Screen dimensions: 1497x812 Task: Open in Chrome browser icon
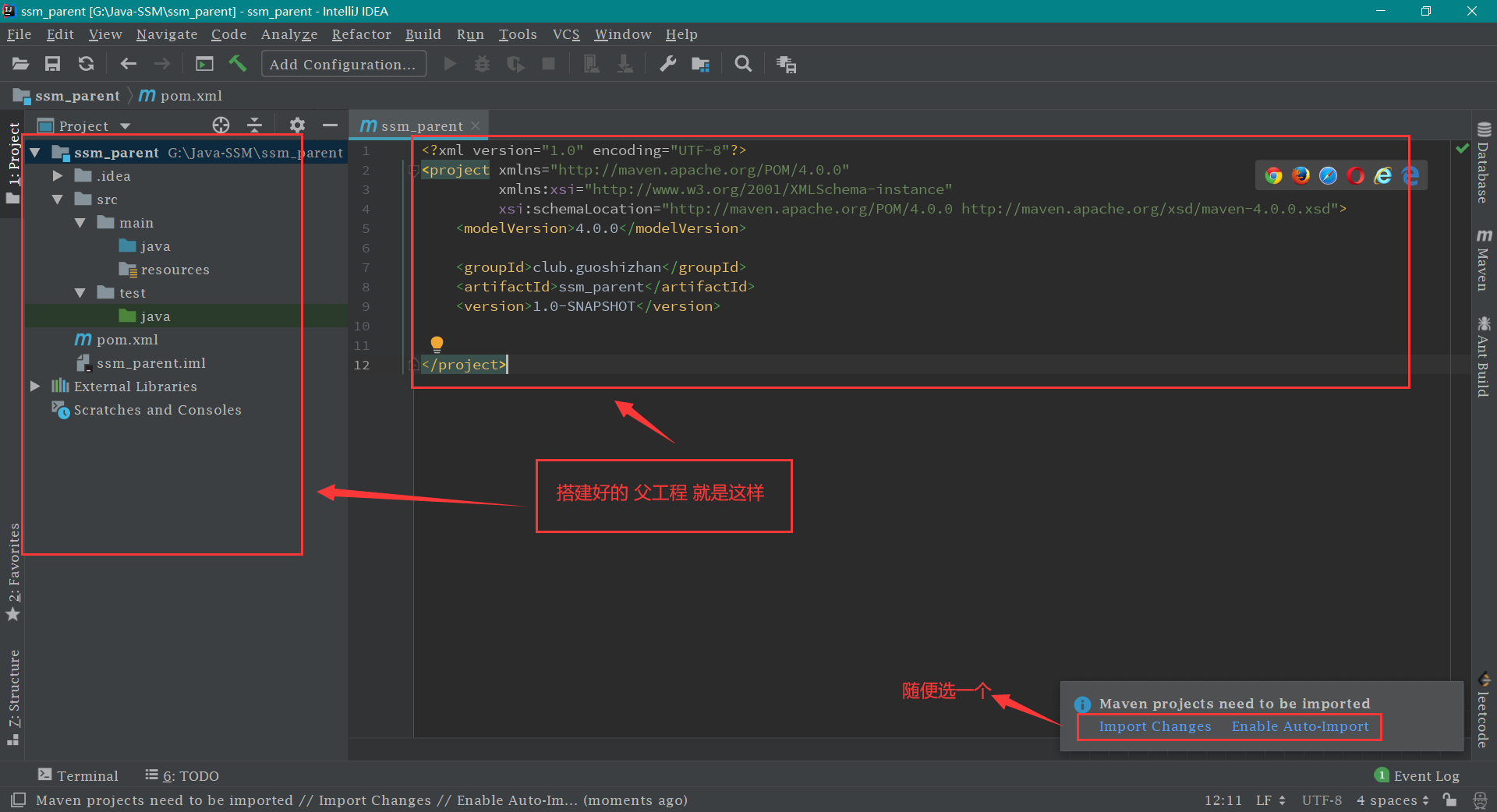(1273, 176)
